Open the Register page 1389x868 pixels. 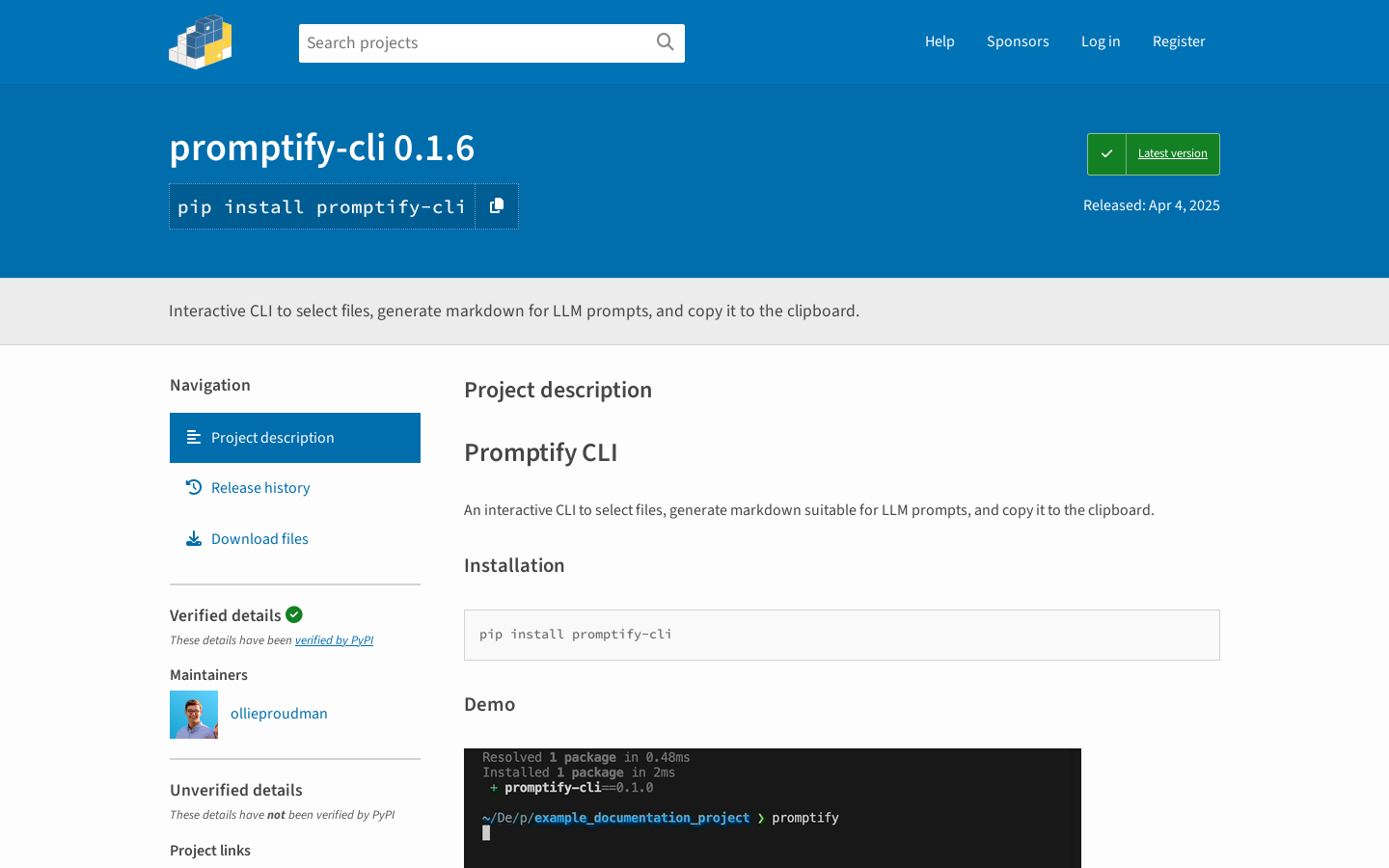pos(1179,41)
